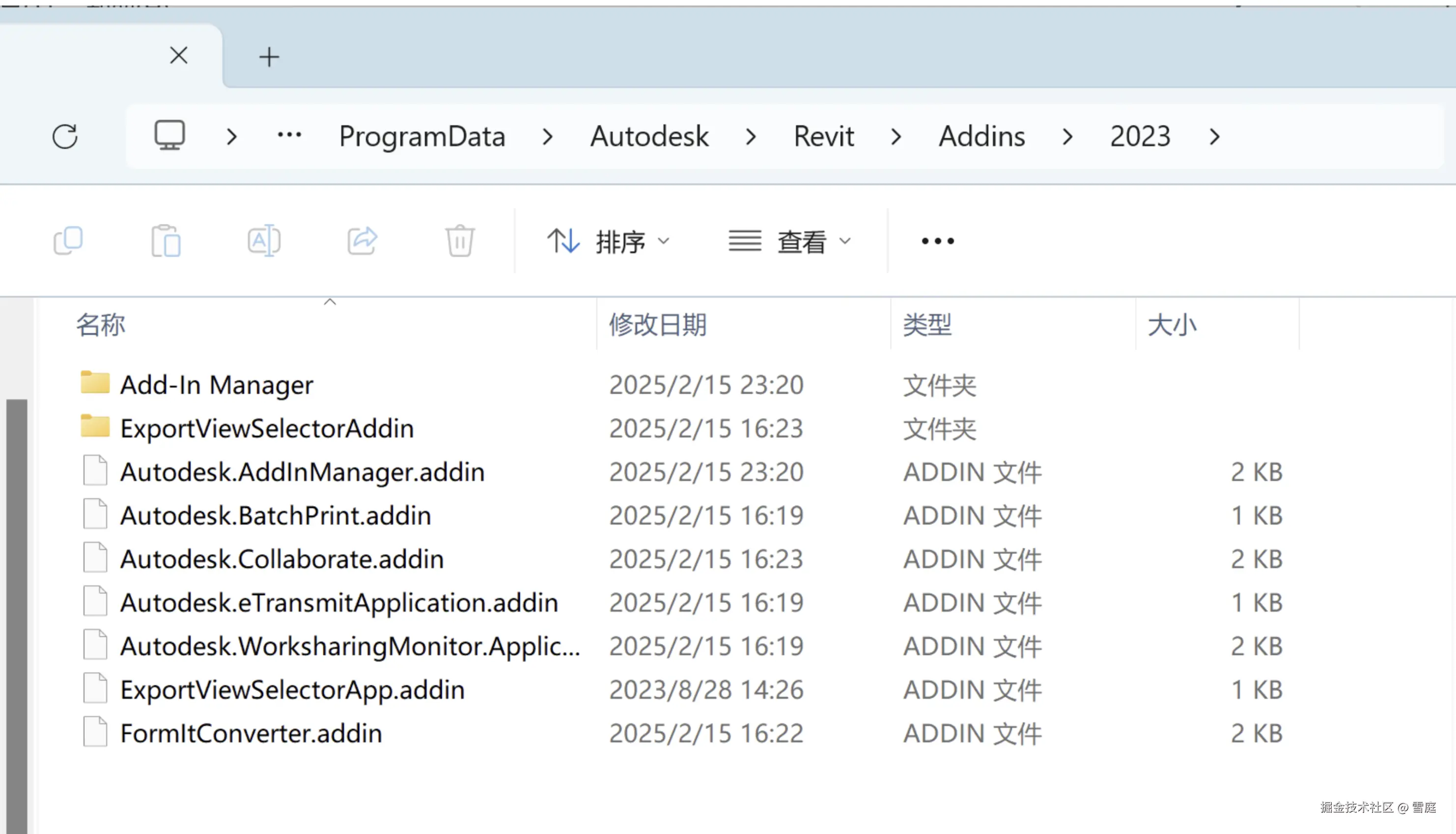Navigate to ProgramData in breadcrumb

(x=421, y=137)
